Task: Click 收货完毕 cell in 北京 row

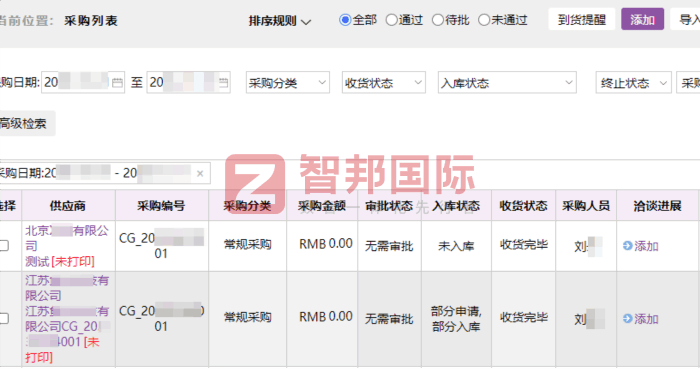Action: click(523, 245)
